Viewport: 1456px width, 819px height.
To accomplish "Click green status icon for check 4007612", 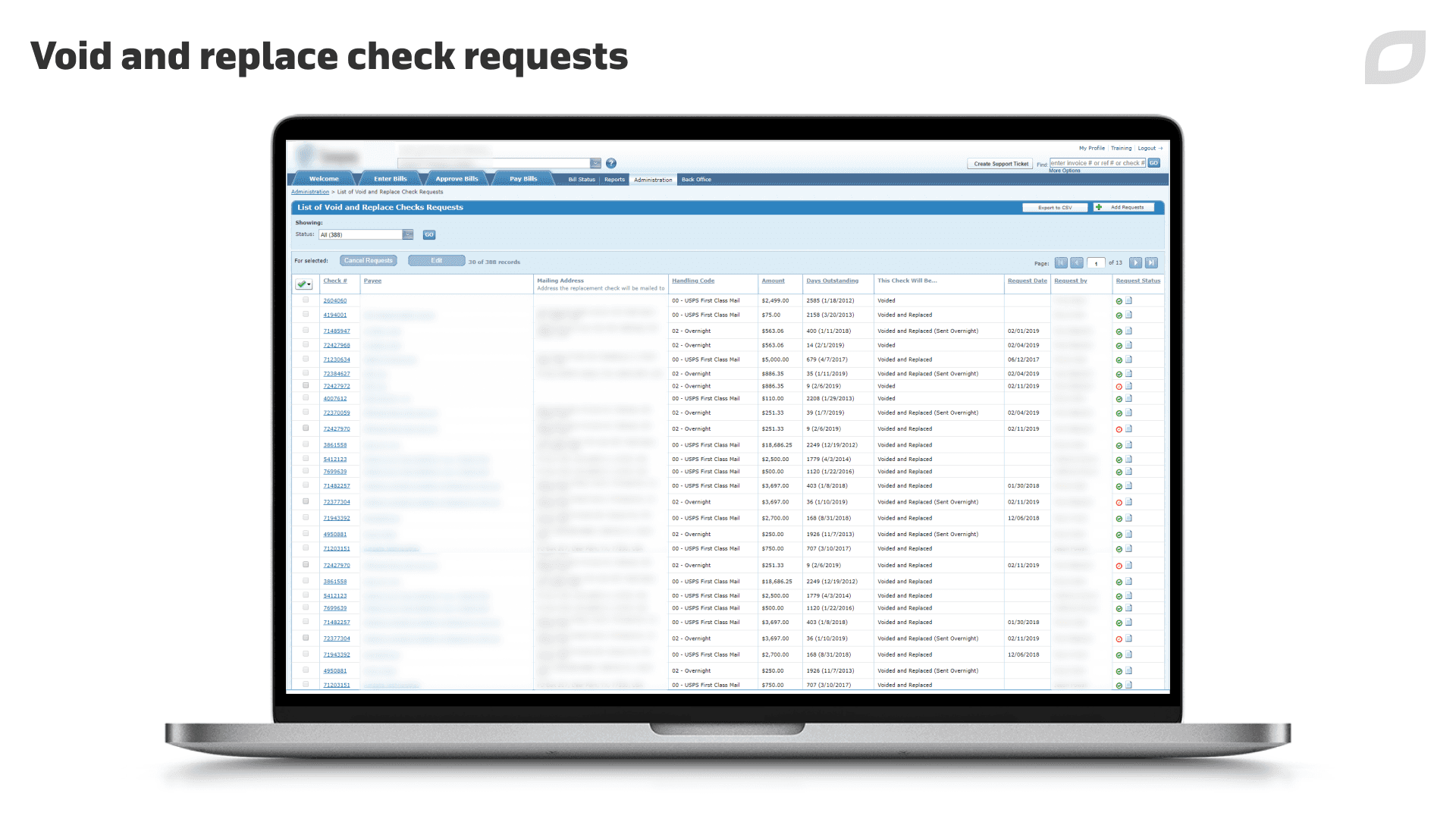I will 1119,399.
